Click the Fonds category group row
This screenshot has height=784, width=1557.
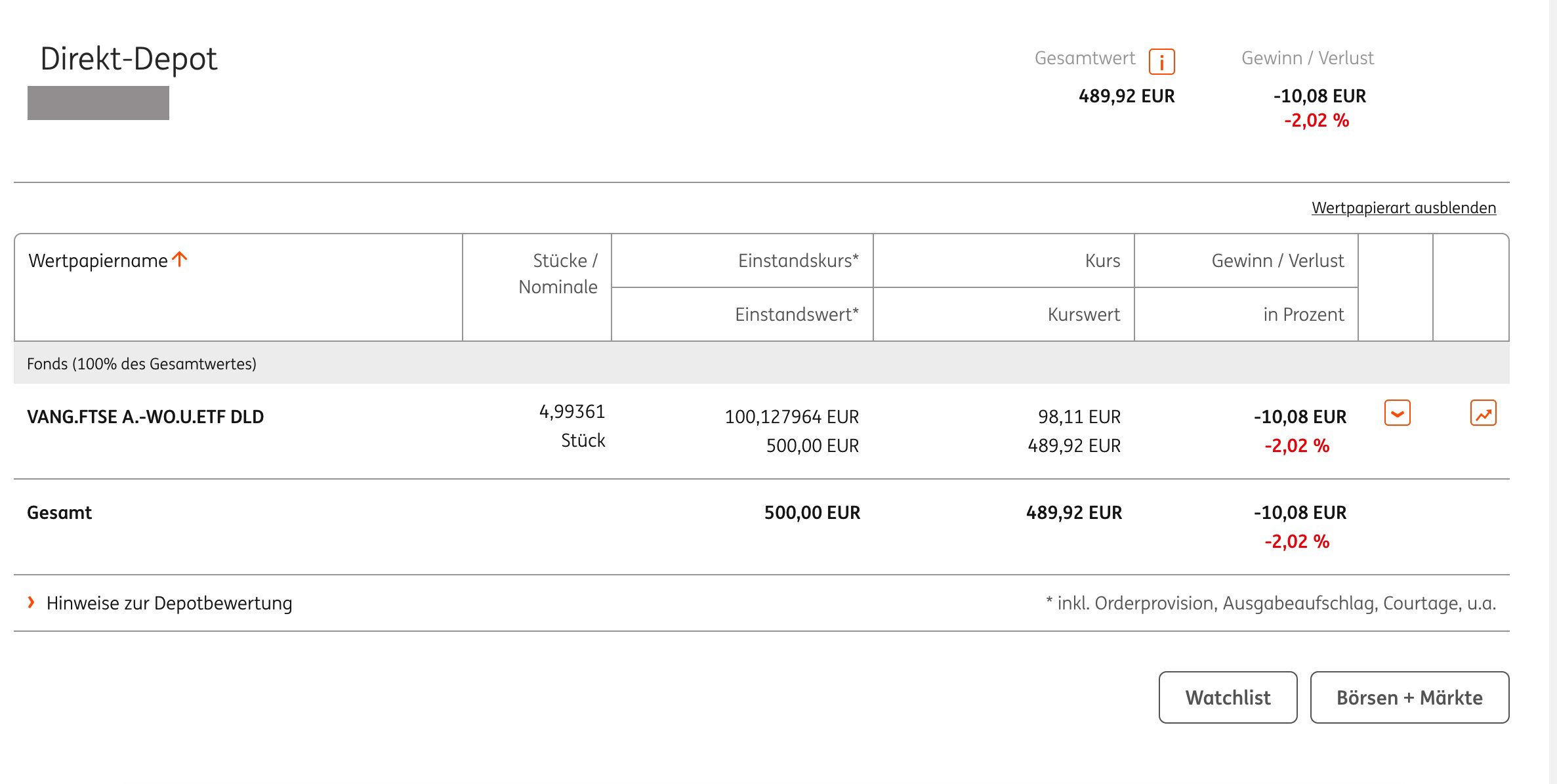pos(141,363)
